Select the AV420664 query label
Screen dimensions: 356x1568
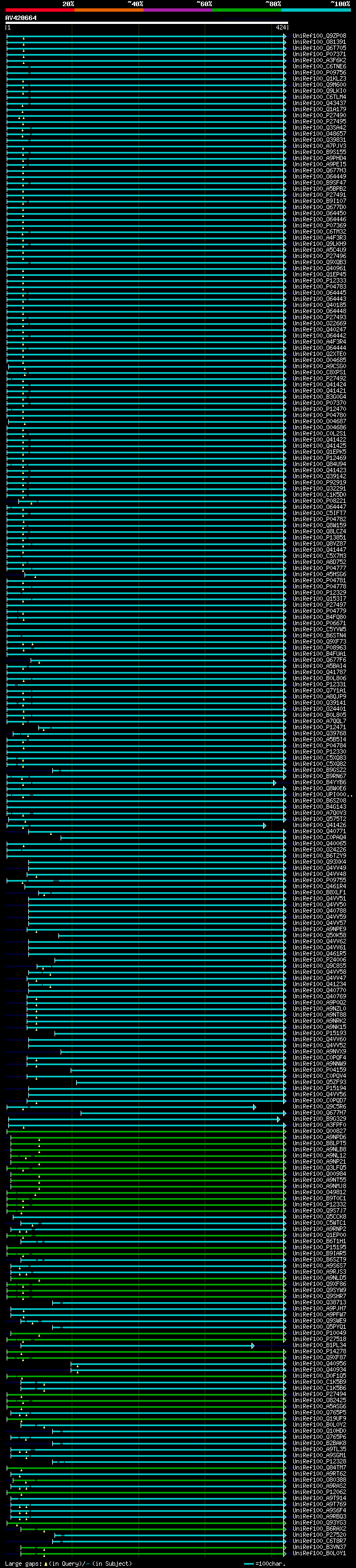pyautogui.click(x=21, y=18)
